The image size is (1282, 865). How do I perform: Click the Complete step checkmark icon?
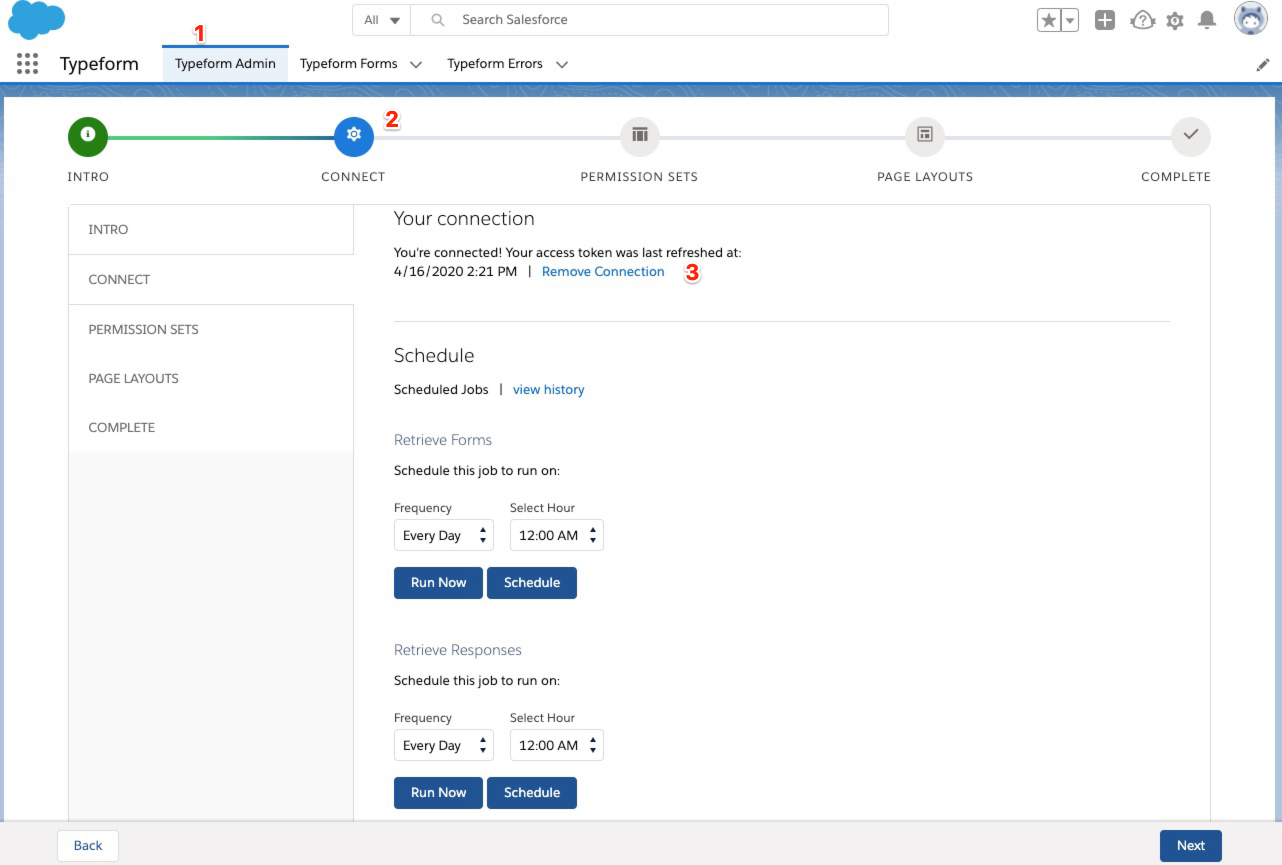coord(1191,136)
